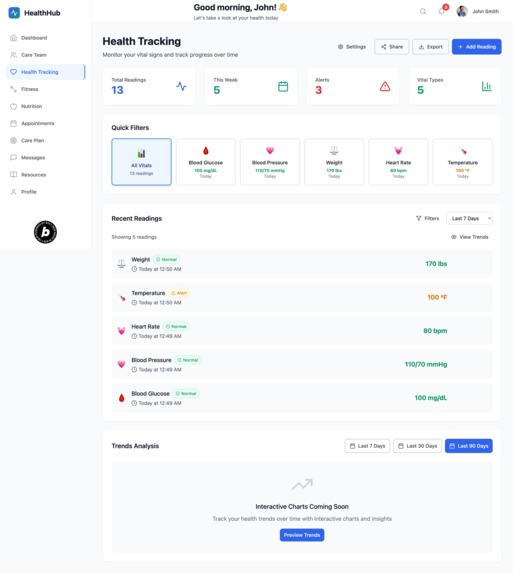Click the Messages sidebar chat icon
Screen dimensions: 513x573
(14, 158)
